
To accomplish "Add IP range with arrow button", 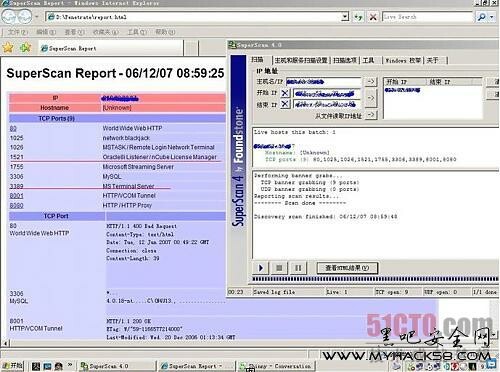I will (371, 98).
